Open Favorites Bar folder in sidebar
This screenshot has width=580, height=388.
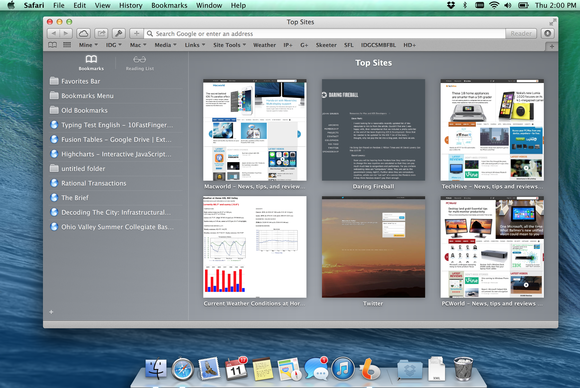pyautogui.click(x=115, y=81)
